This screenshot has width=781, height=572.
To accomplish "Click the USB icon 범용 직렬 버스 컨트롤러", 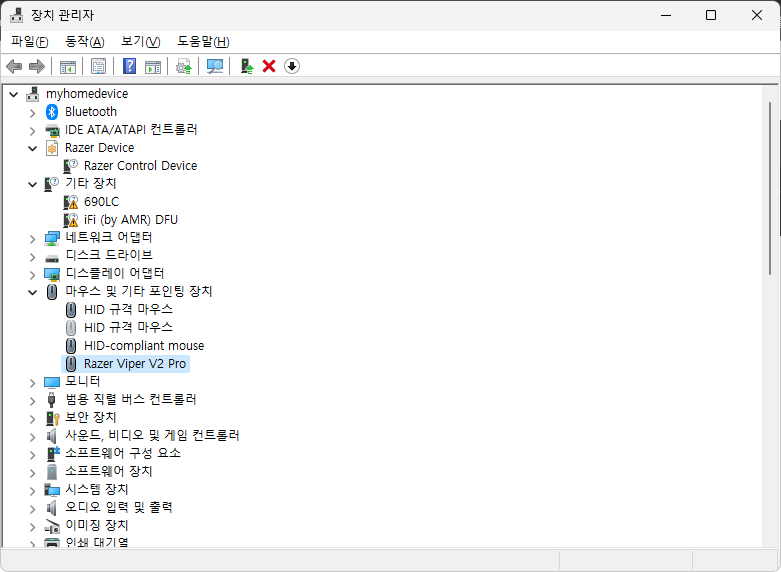I will click(x=51, y=400).
